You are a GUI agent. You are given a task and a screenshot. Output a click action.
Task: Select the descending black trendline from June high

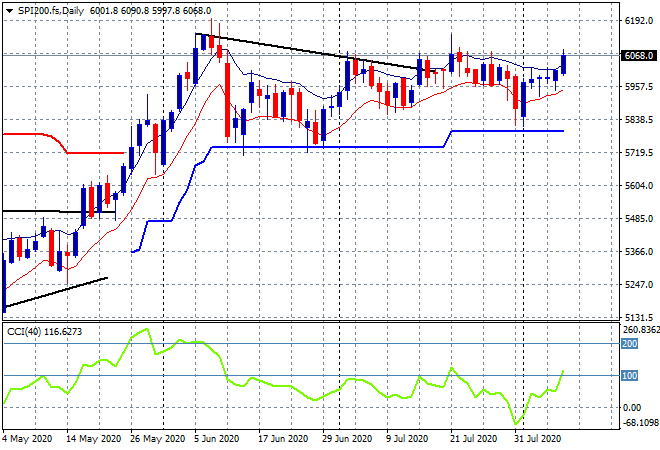coord(316,52)
